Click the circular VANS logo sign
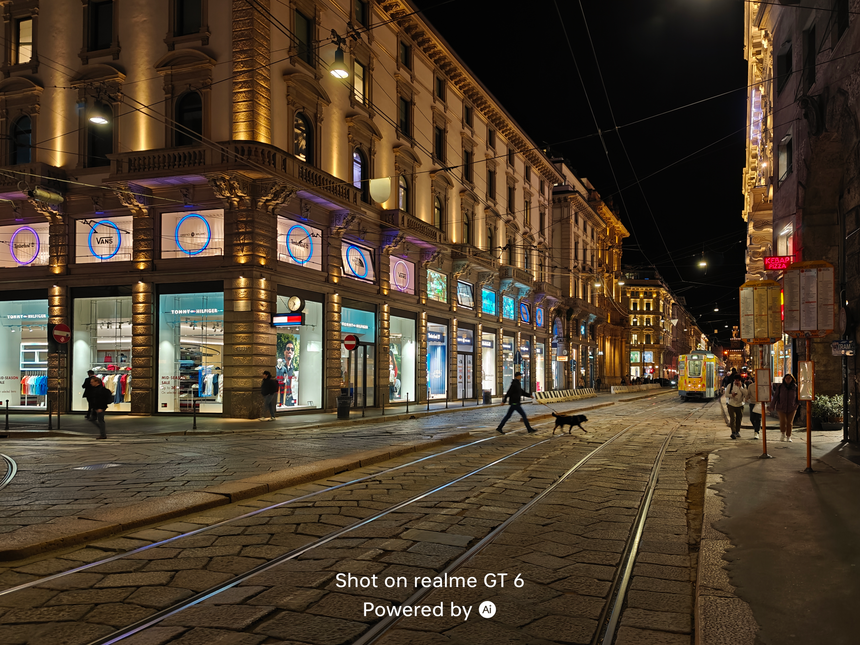 [x=103, y=239]
